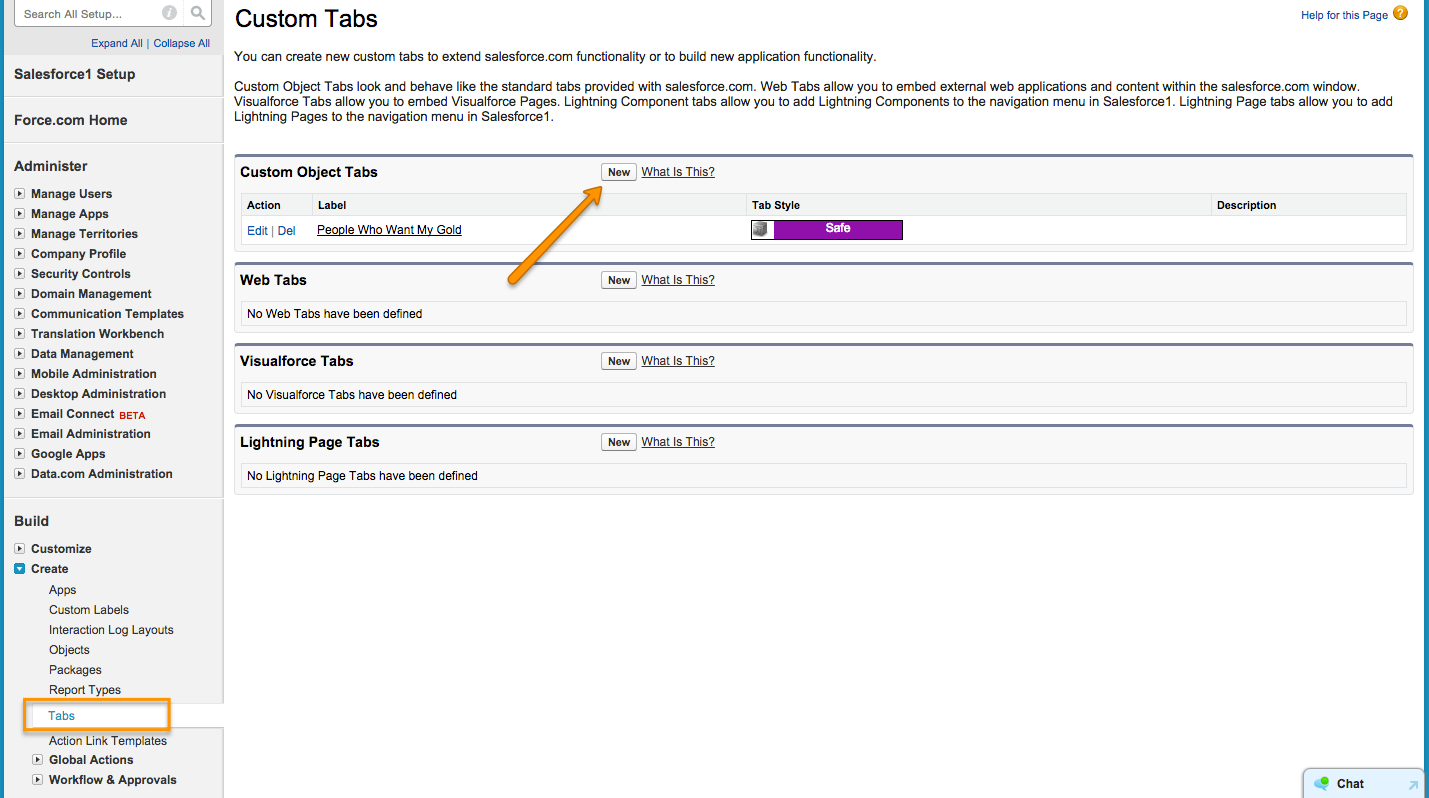Open Report Types under Create
The image size is (1429, 798).
[x=85, y=690]
